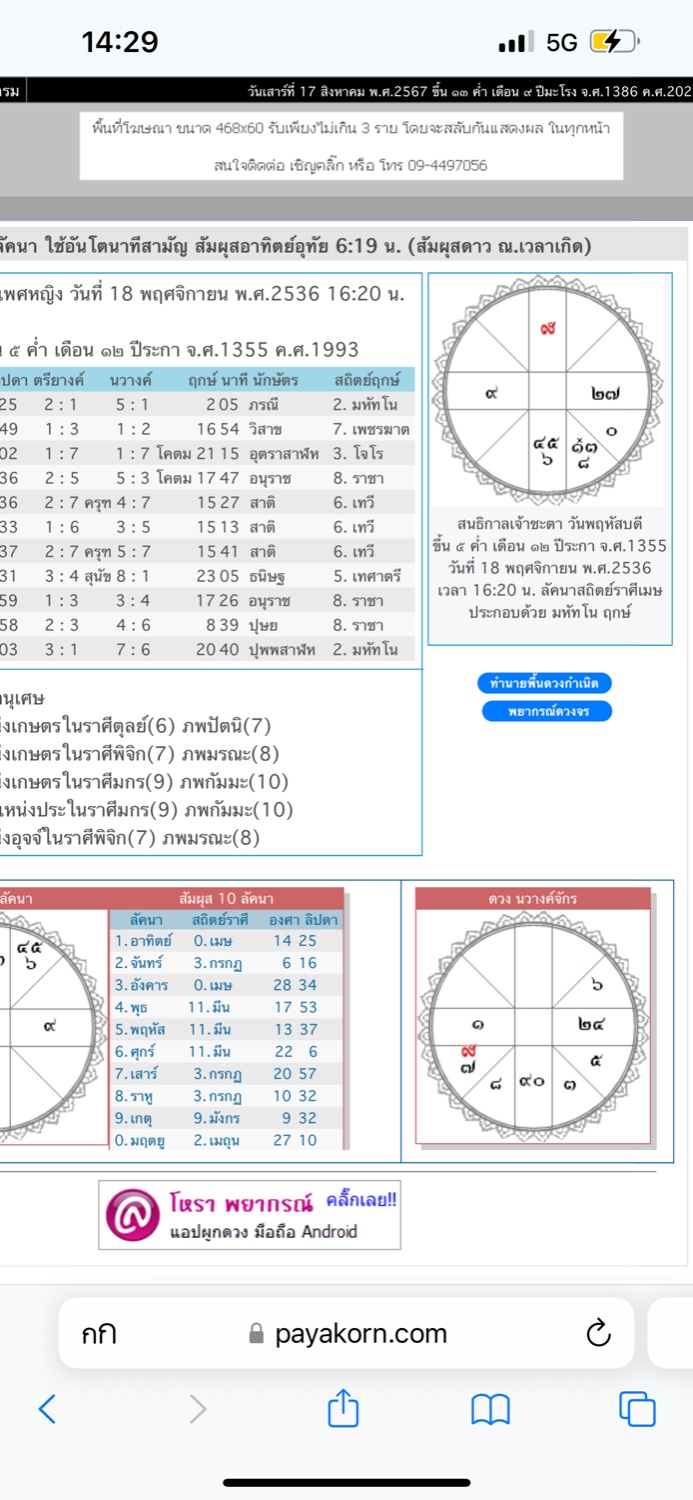Click the องศา ลิปดา column header
The image size is (693, 1500).
[x=303, y=920]
